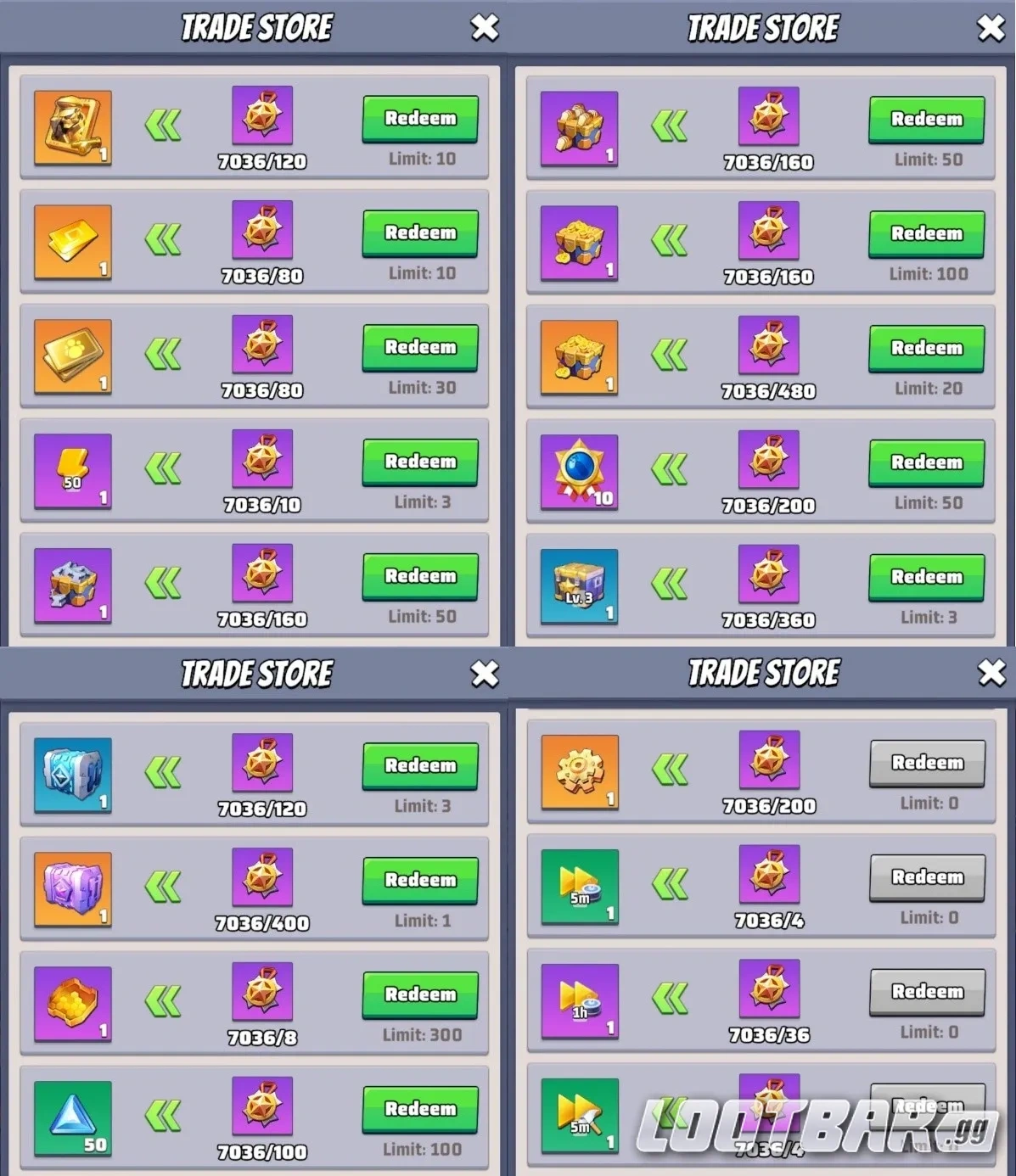The height and width of the screenshot is (1176, 1016).
Task: Tap the golden hero statue item icon
Action: (x=73, y=127)
